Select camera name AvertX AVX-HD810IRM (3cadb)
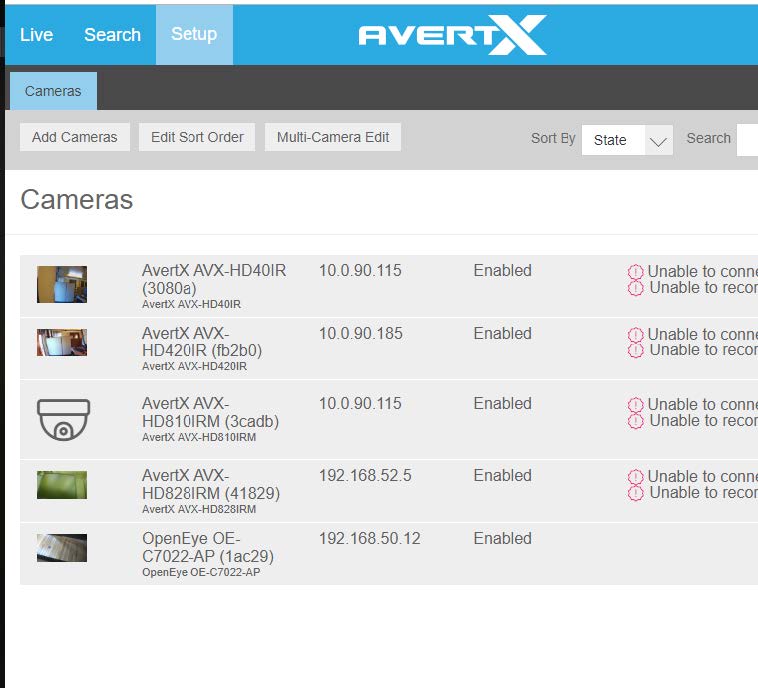758x688 pixels. coord(210,412)
